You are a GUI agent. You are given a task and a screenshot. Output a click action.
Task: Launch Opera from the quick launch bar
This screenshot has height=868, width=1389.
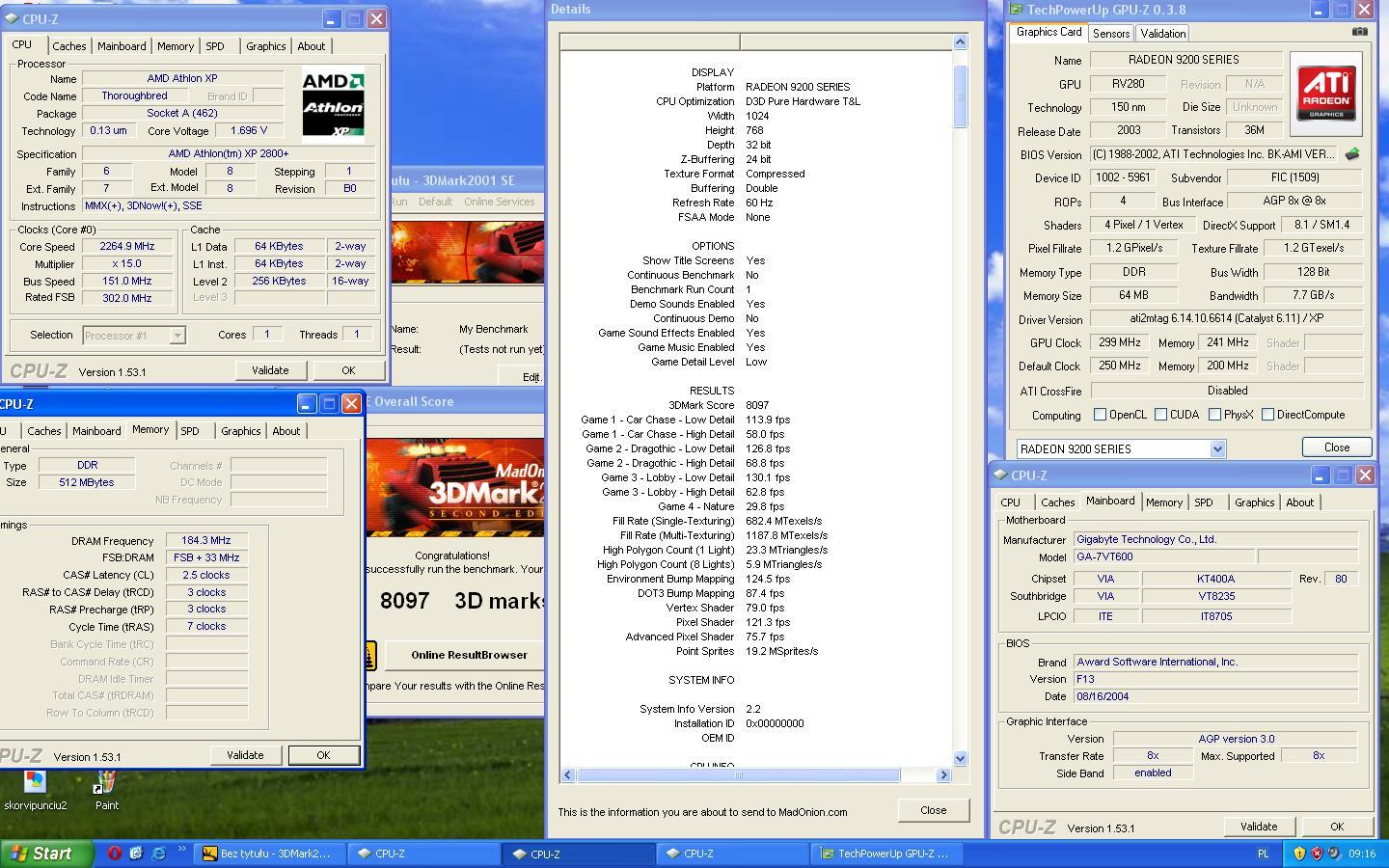(x=114, y=854)
